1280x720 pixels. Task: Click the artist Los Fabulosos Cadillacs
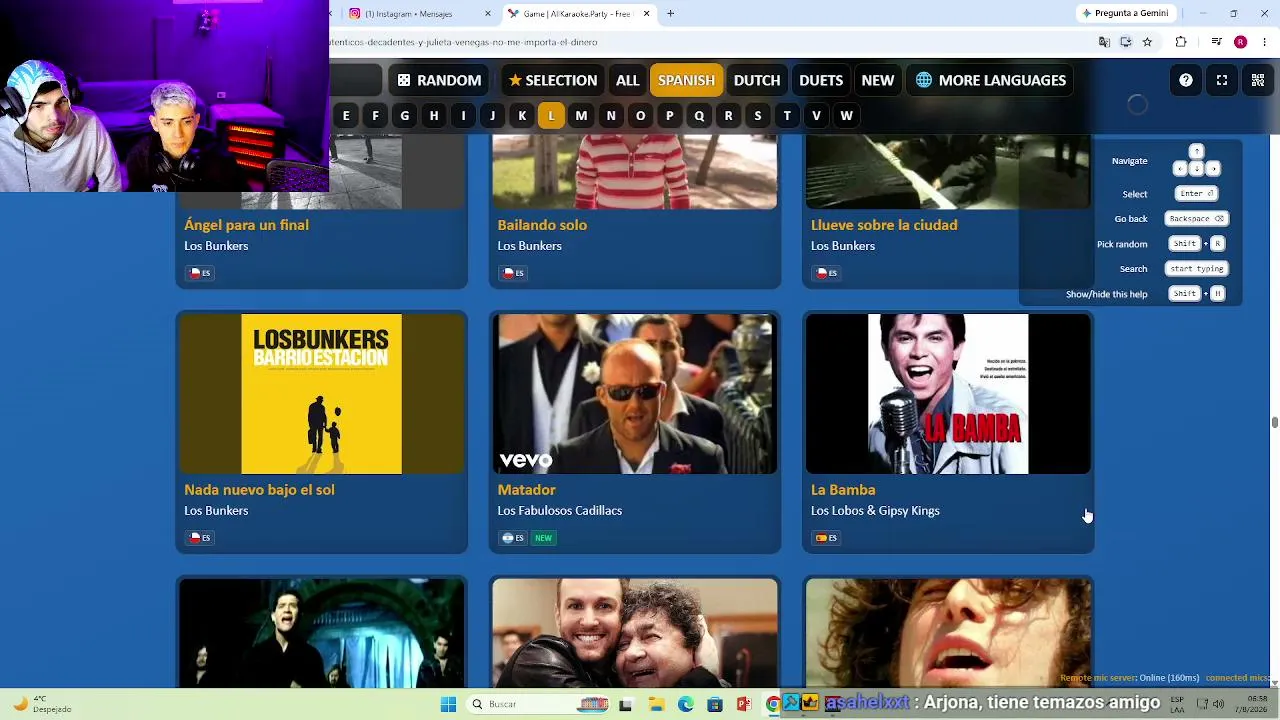560,511
